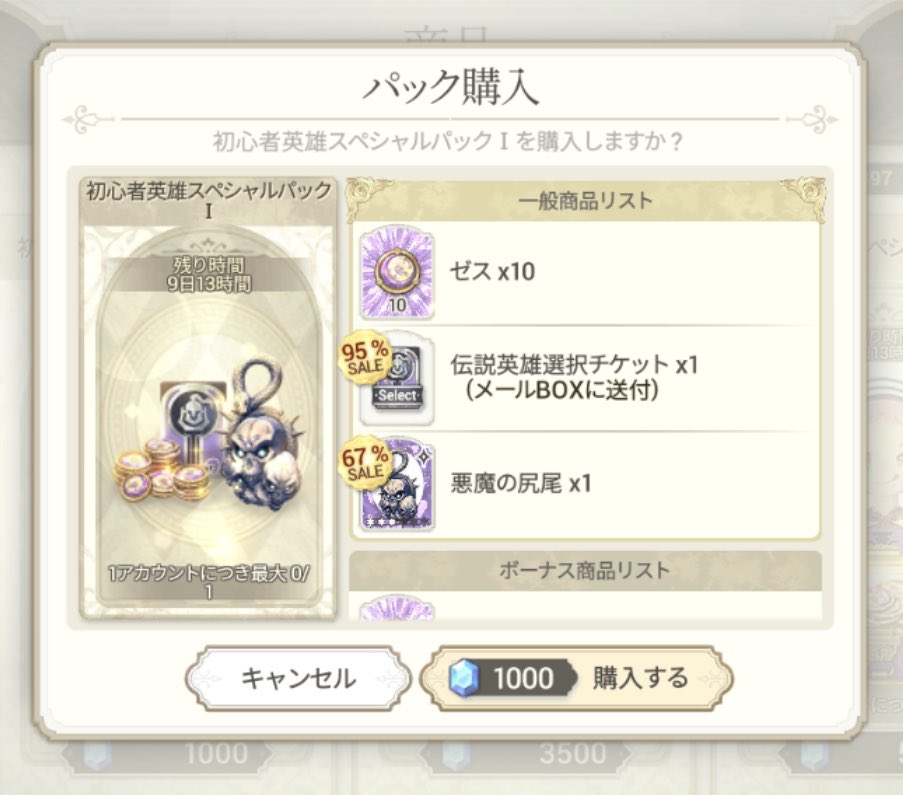
Task: Select the 一般商品リスト header
Action: (x=585, y=201)
